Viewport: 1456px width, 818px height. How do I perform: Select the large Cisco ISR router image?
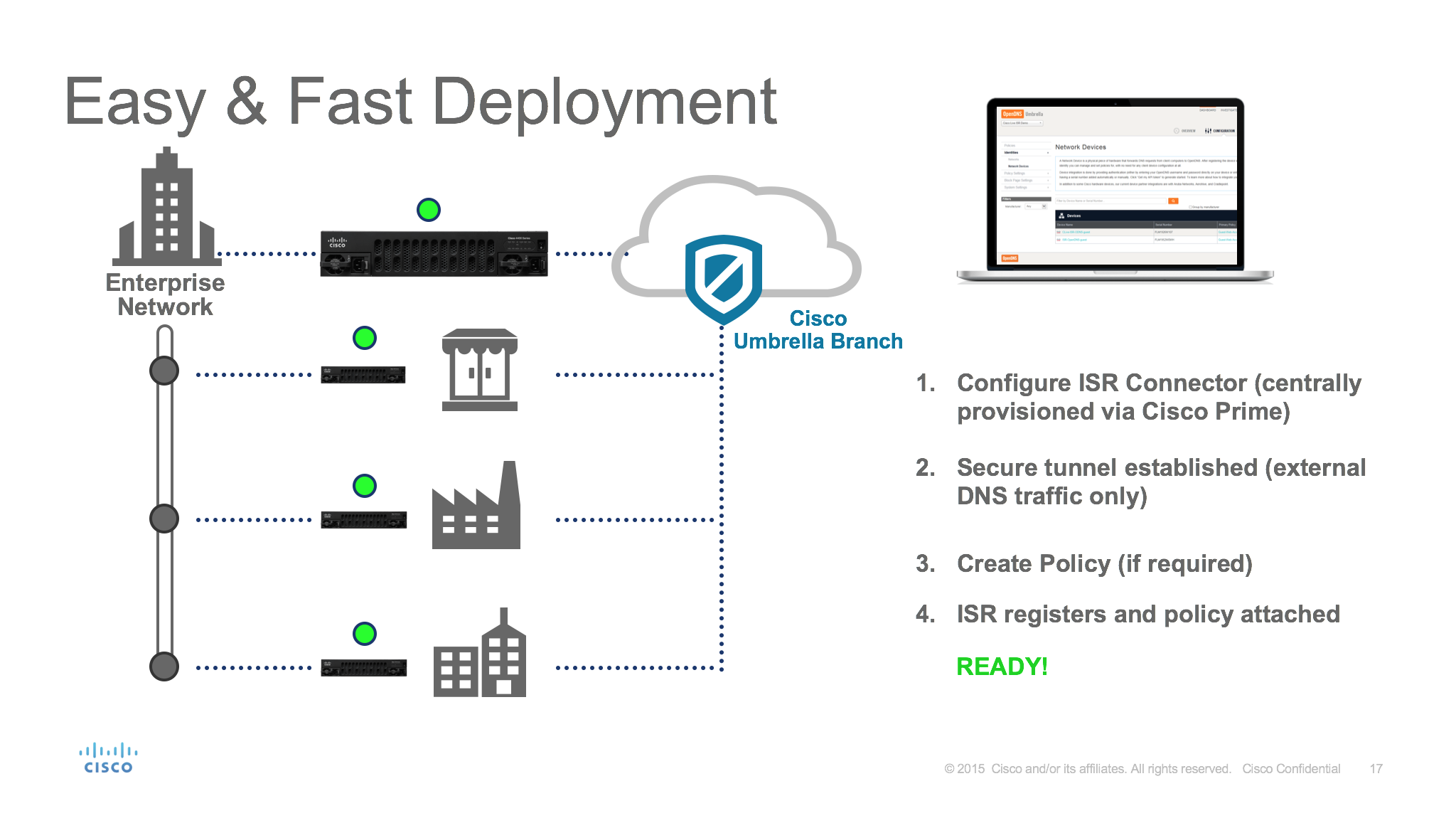point(434,253)
